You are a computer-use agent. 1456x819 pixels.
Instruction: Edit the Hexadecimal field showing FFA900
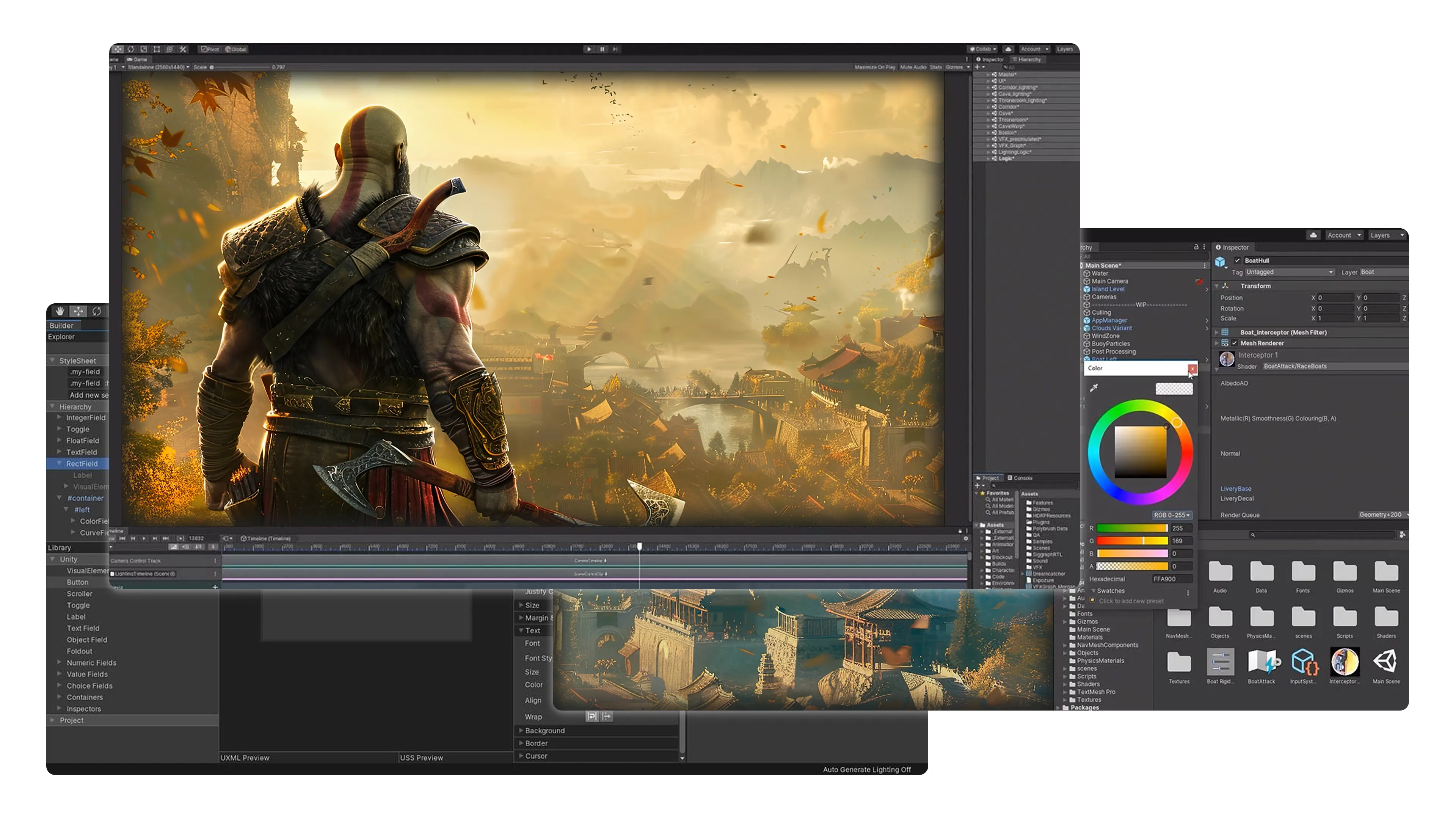1173,579
